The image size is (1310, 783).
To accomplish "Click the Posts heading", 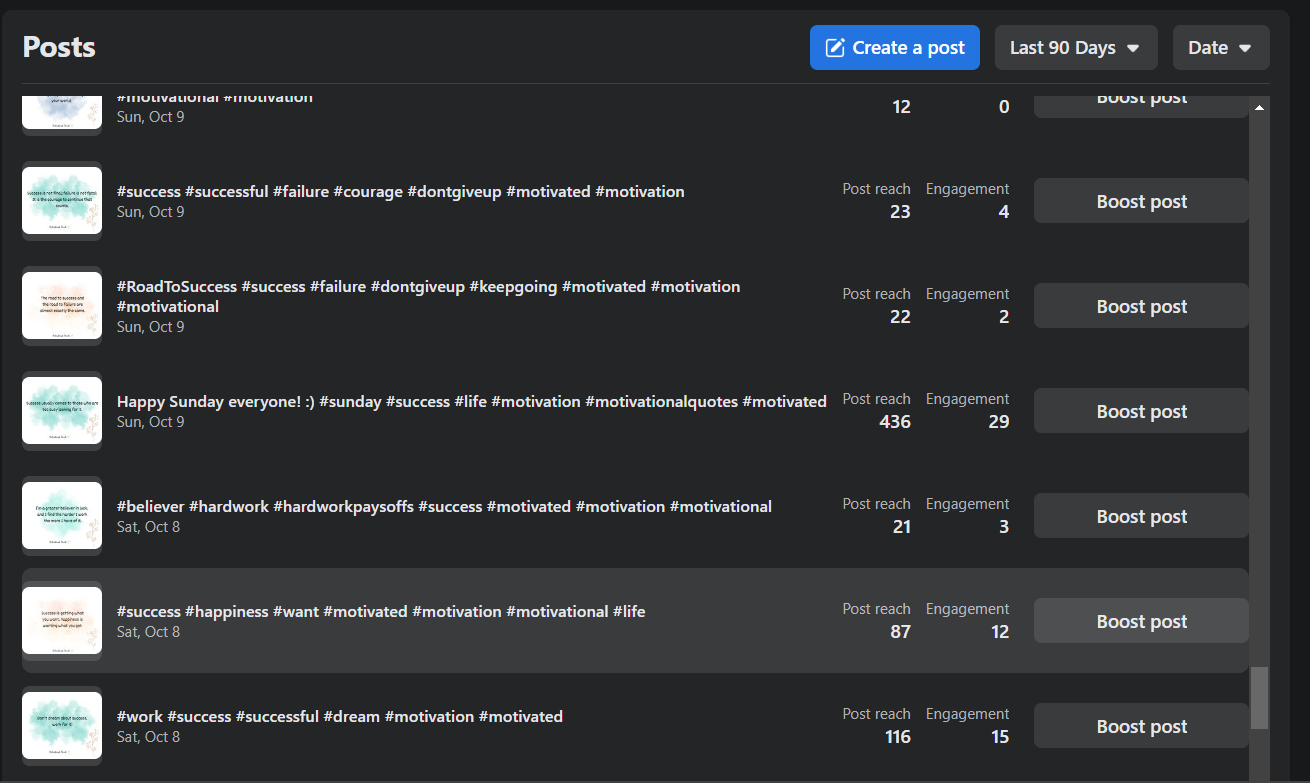I will 59,47.
